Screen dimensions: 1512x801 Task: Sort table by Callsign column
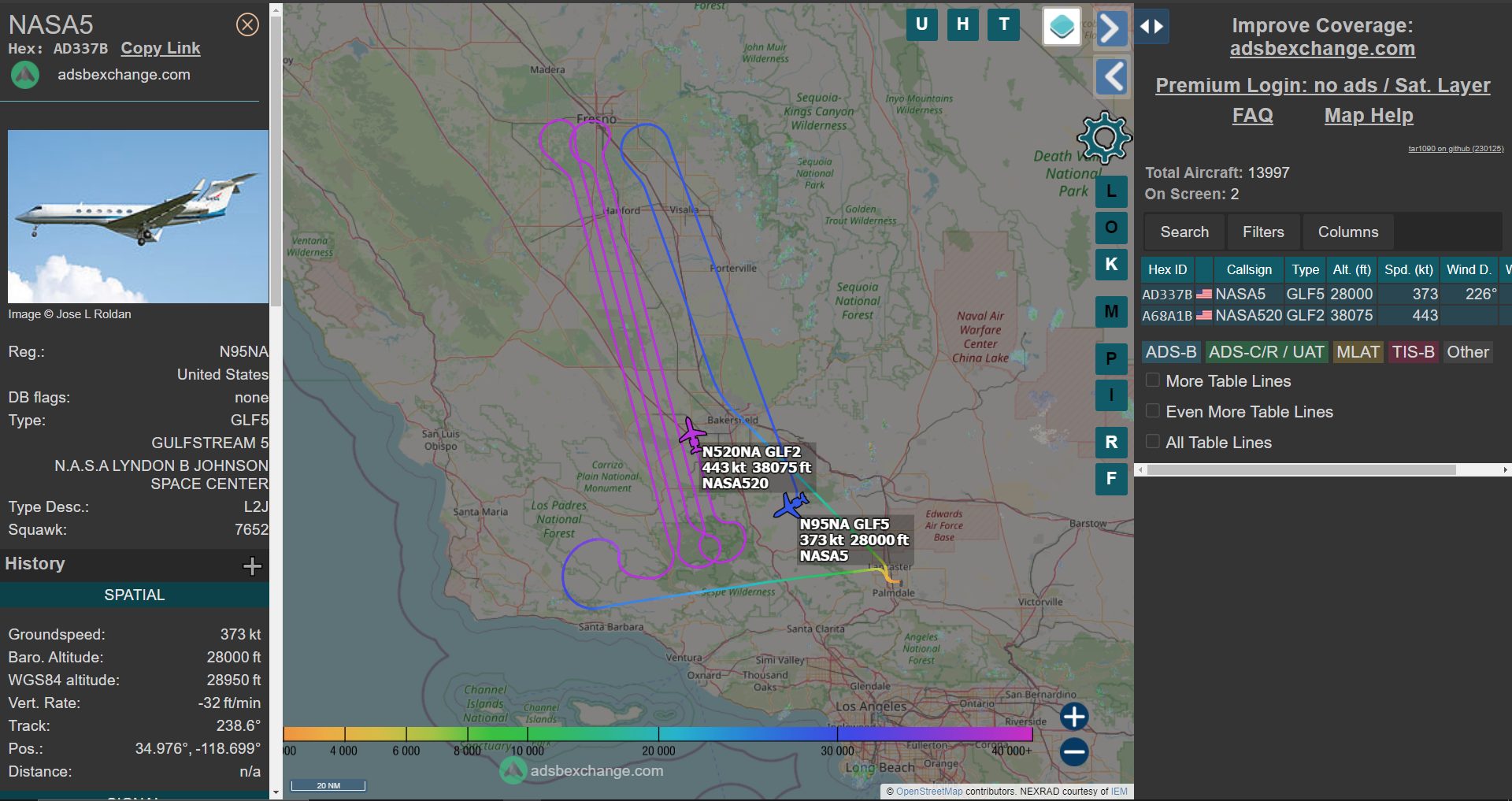coord(1248,269)
